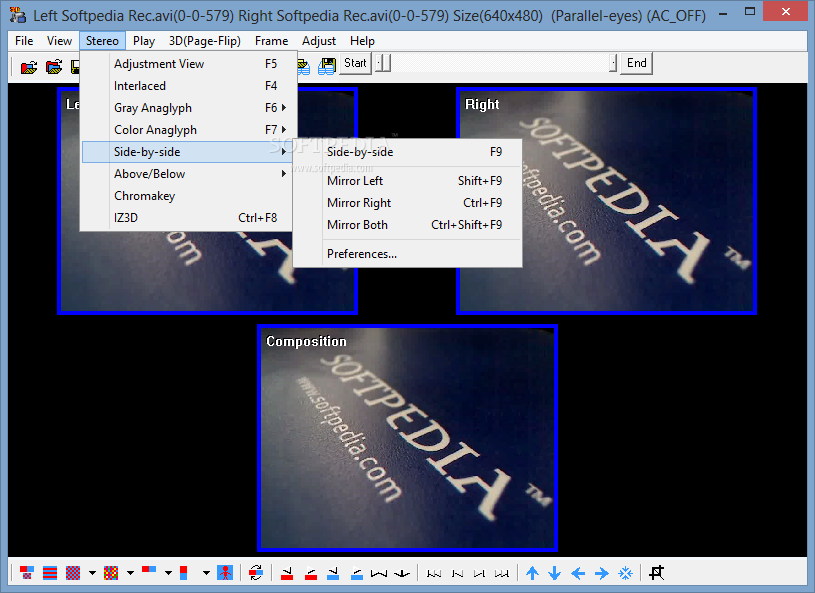Viewport: 815px width, 593px height.
Task: Click the blue down arrow icon
Action: (555, 573)
